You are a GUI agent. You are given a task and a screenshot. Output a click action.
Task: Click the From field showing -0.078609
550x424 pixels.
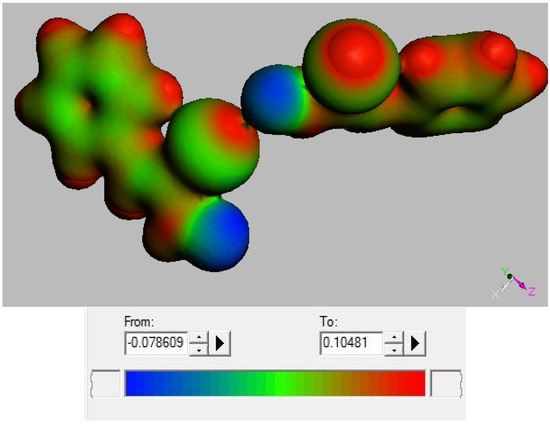point(156,343)
